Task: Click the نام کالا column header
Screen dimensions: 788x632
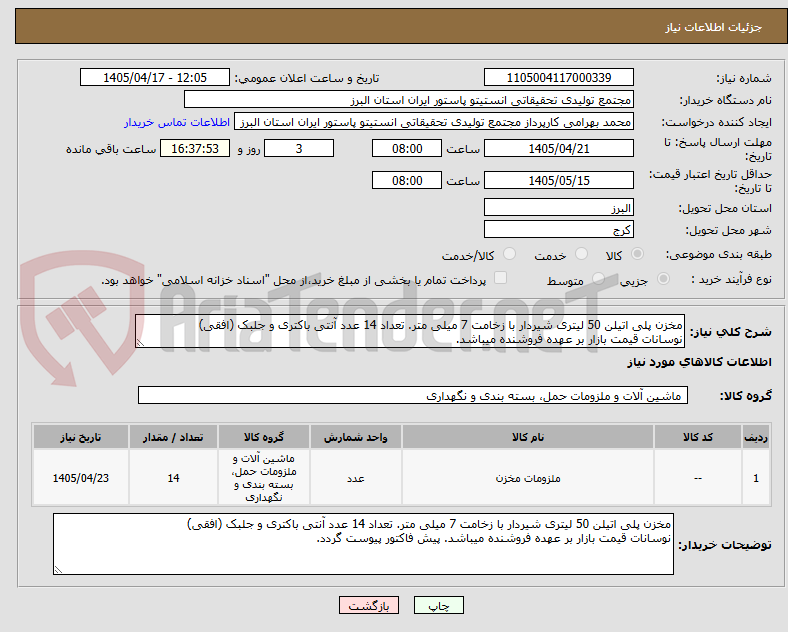Action: [527, 437]
